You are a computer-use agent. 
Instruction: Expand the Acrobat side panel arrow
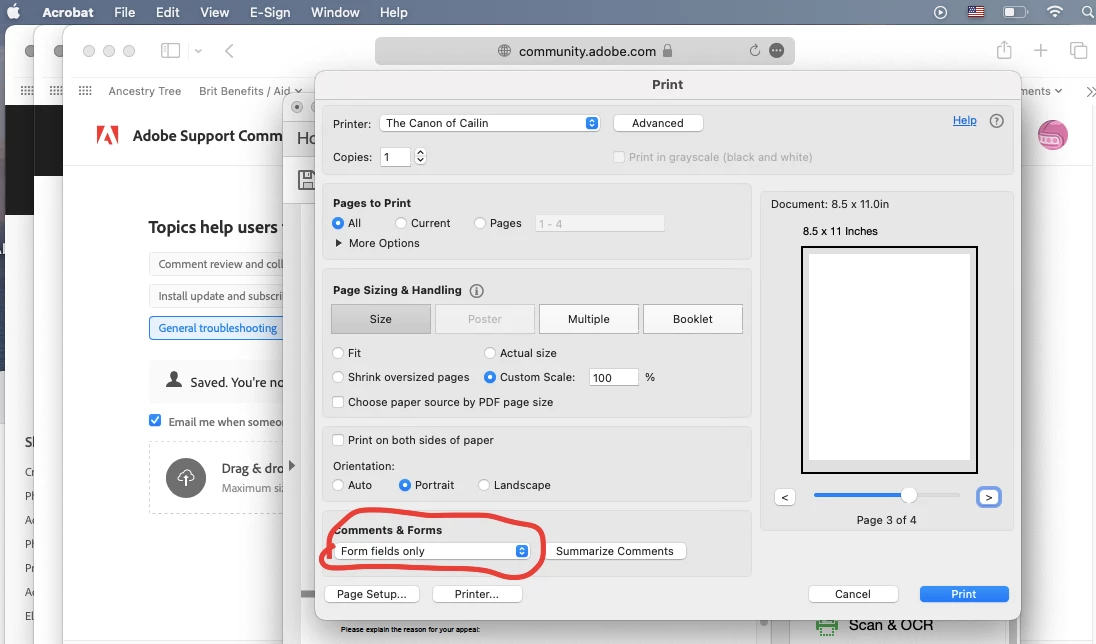[x=292, y=465]
